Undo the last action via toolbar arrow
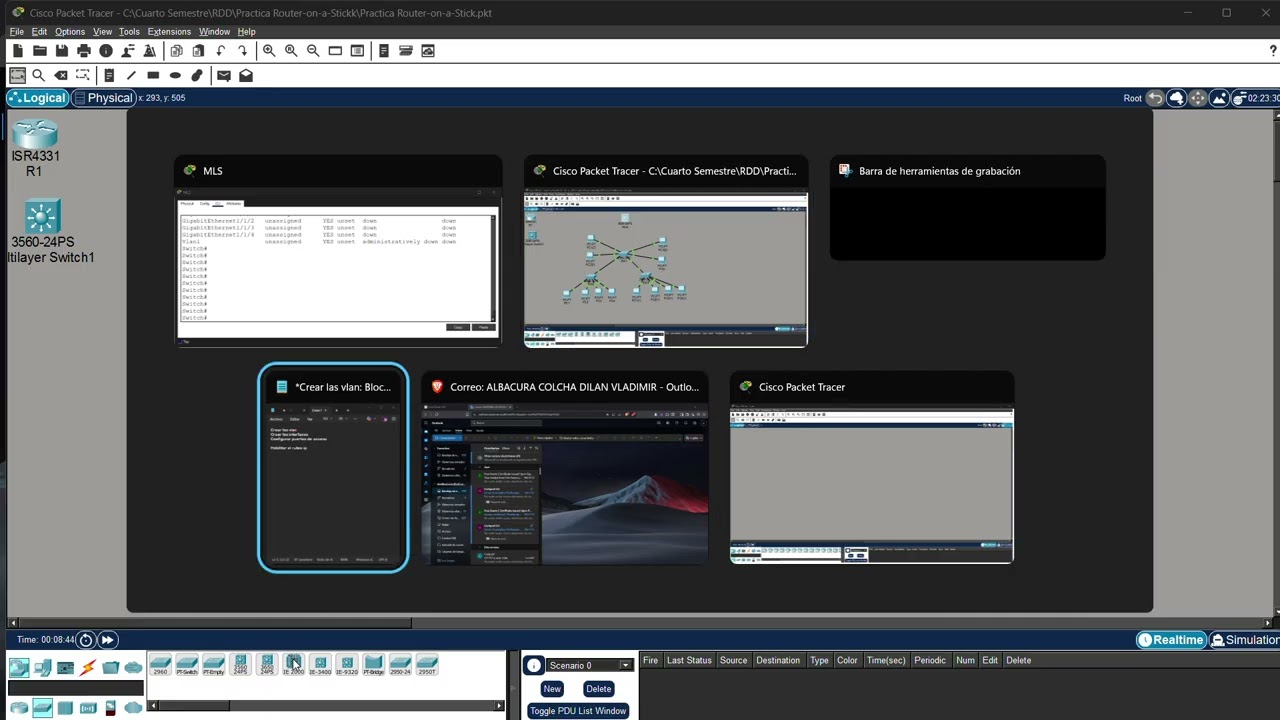The width and height of the screenshot is (1280, 720). (221, 51)
